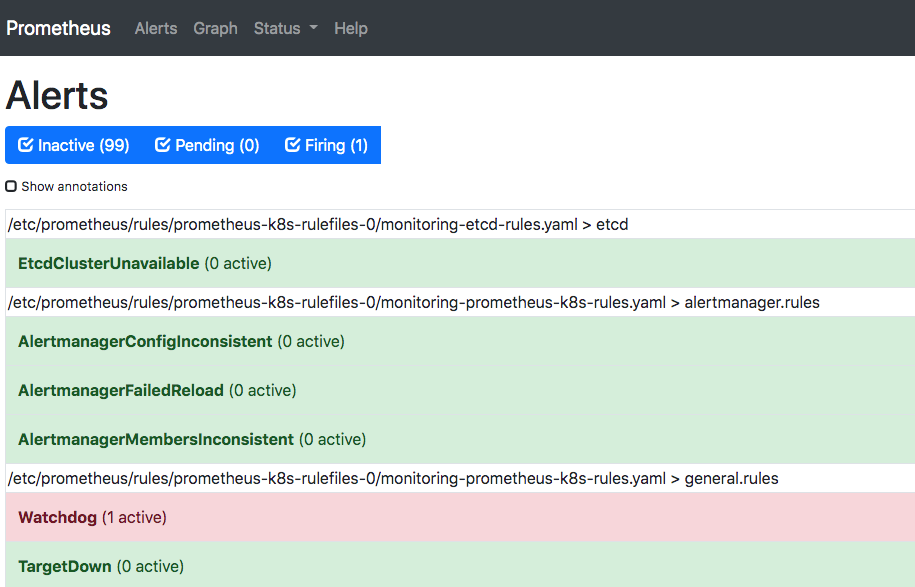
Task: Click the checkmark icon beside Pending
Action: (163, 145)
